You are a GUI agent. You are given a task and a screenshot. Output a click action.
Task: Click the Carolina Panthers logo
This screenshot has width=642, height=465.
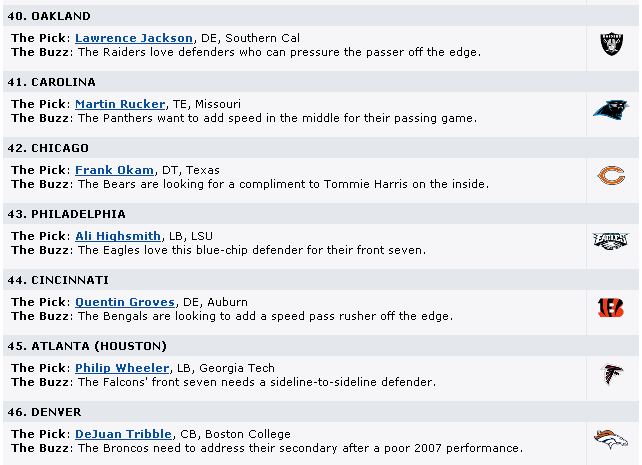click(611, 110)
